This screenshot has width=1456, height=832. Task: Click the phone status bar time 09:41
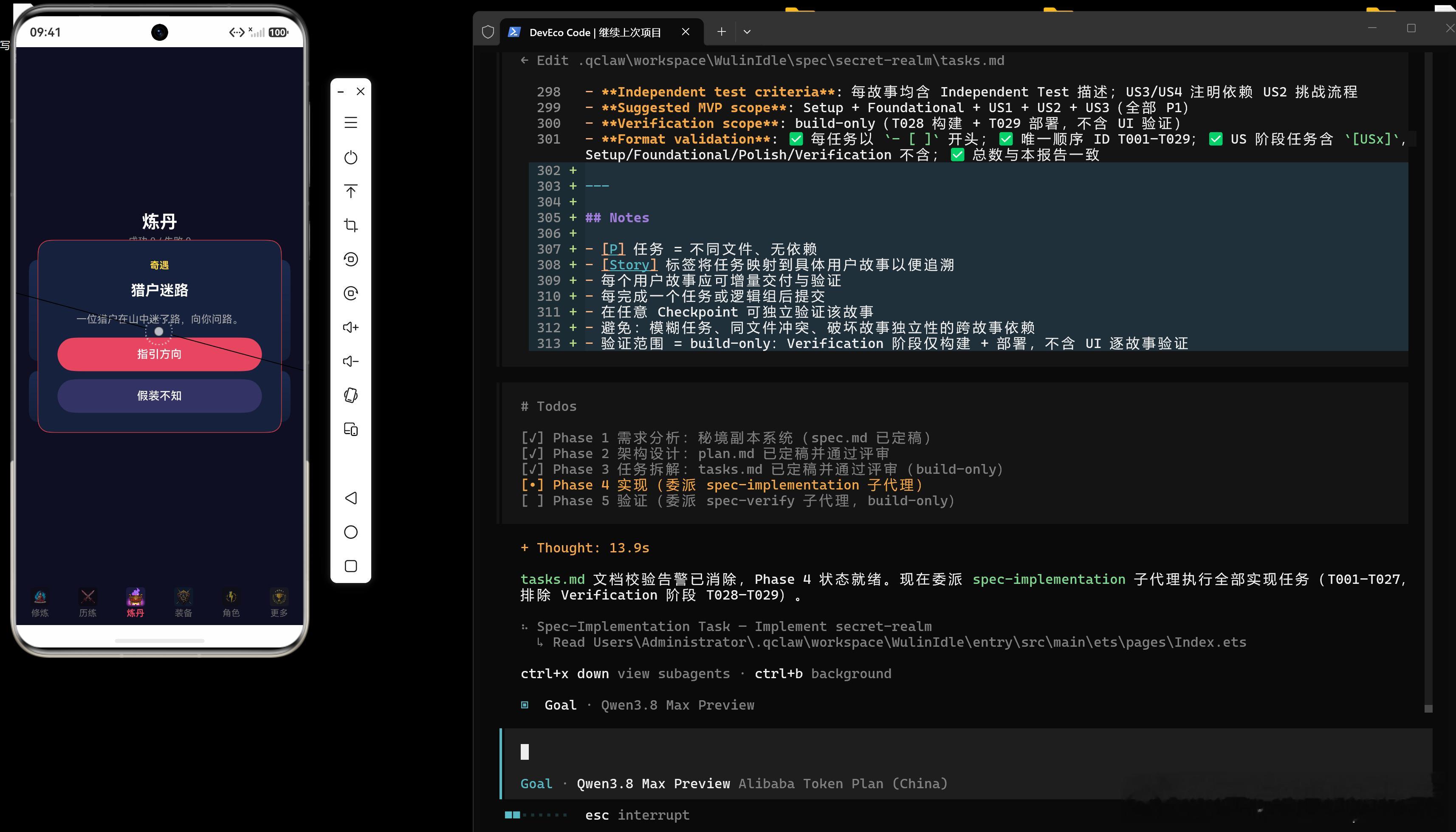point(45,32)
